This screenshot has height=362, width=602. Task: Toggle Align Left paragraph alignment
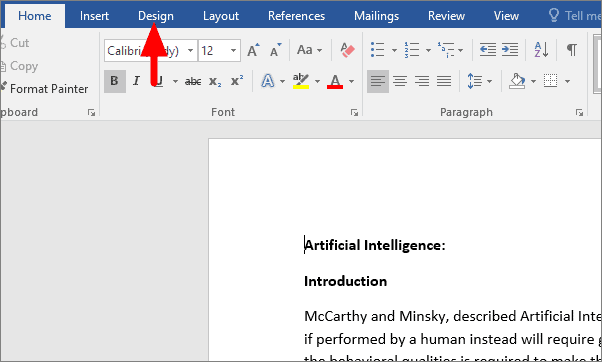click(x=378, y=81)
